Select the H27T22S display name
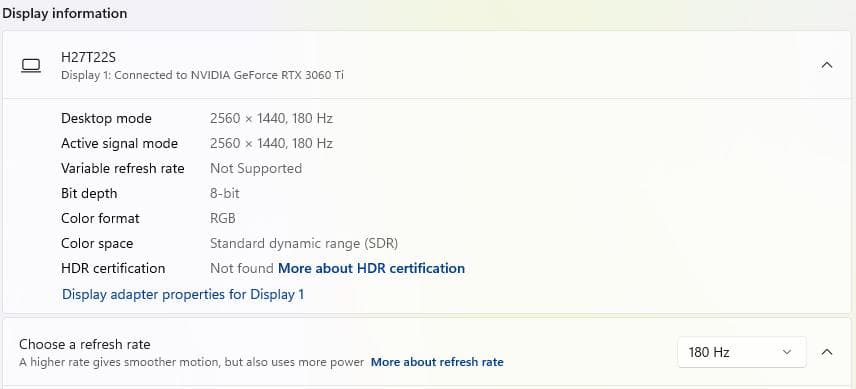 tap(88, 57)
